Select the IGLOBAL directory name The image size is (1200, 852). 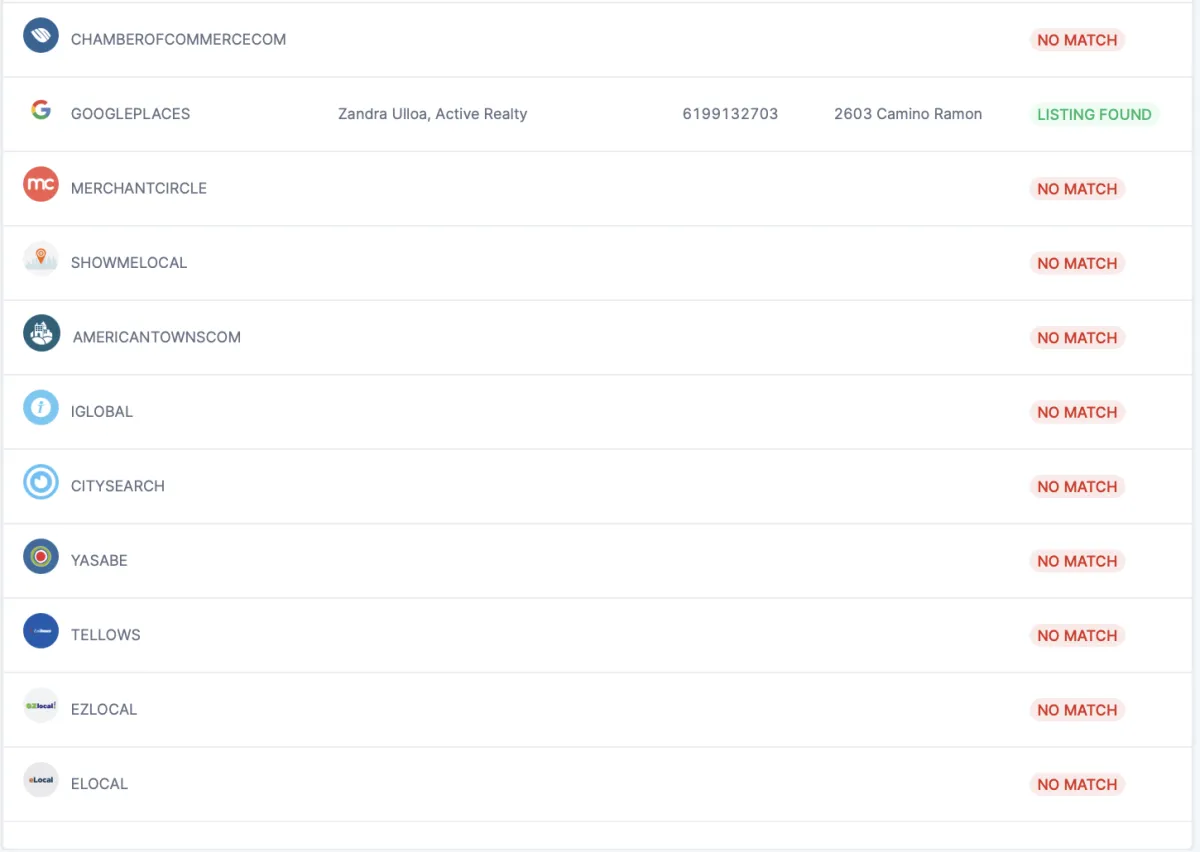click(102, 412)
